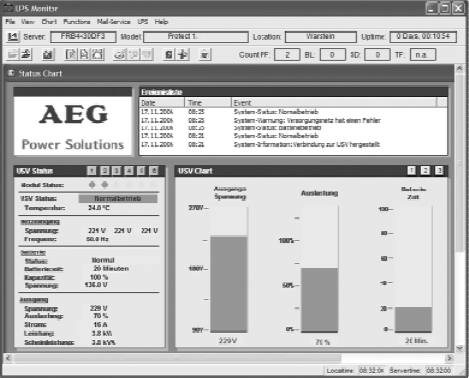Click the Event column header
This screenshot has width=469, height=378.
coord(334,103)
